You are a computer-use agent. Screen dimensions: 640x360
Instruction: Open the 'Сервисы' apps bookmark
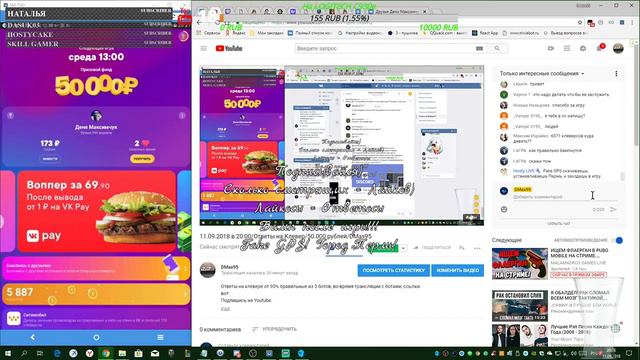click(x=208, y=33)
